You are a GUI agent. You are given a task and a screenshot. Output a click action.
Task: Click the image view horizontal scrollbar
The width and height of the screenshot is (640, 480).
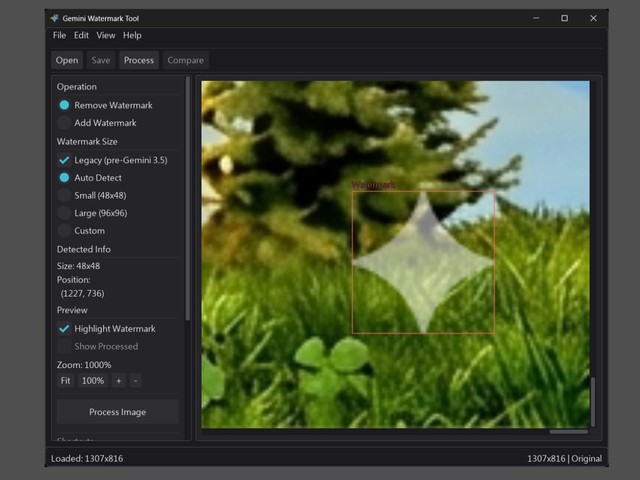(569, 432)
